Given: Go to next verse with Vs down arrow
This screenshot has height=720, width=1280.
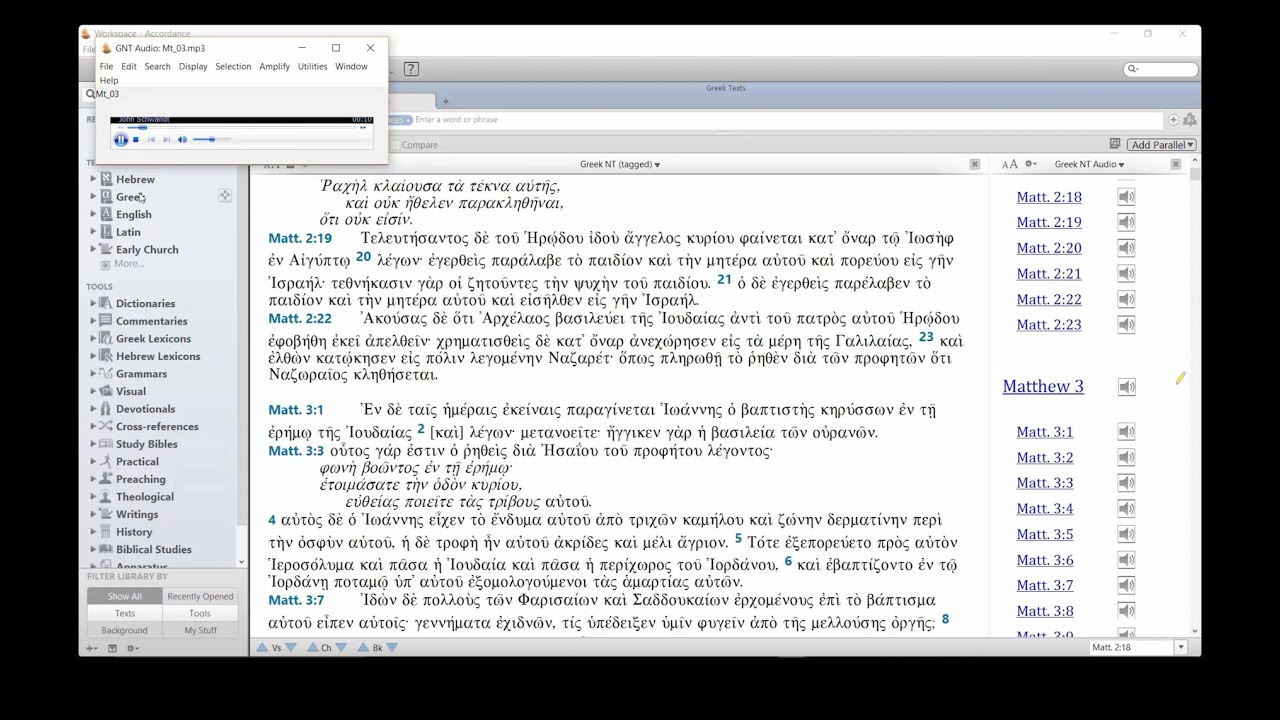Looking at the screenshot, I should coord(291,648).
